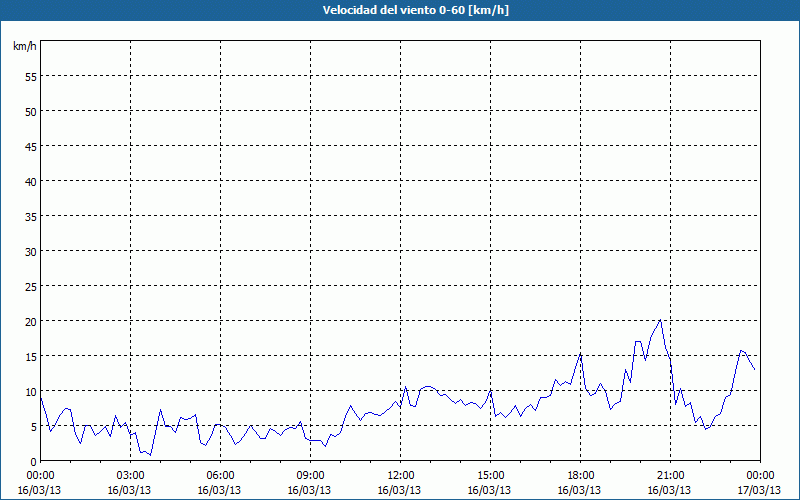Click the 06:00 time axis label
Screen dimensions: 800x500
[220, 476]
